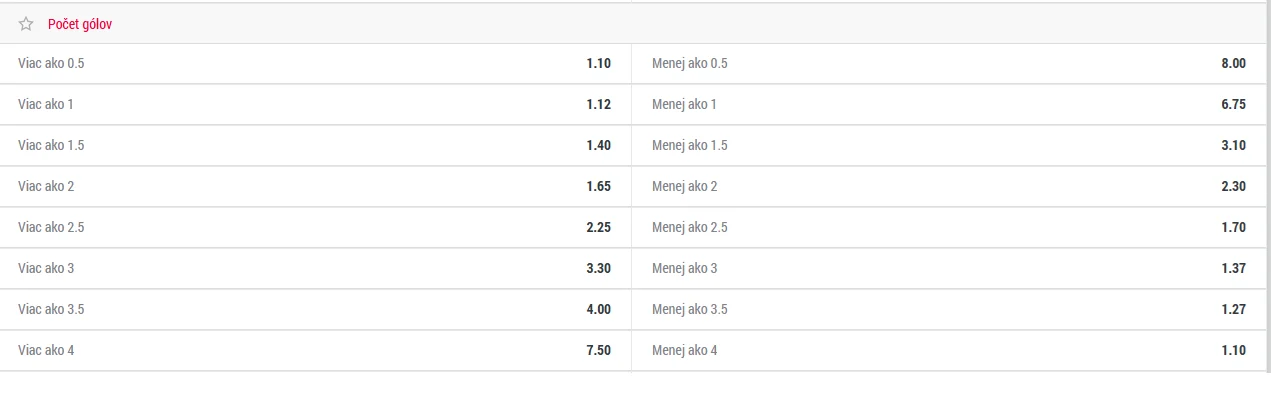1271x412 pixels.
Task: Bet on Viac ako 2 at 1.65
Action: click(x=315, y=187)
